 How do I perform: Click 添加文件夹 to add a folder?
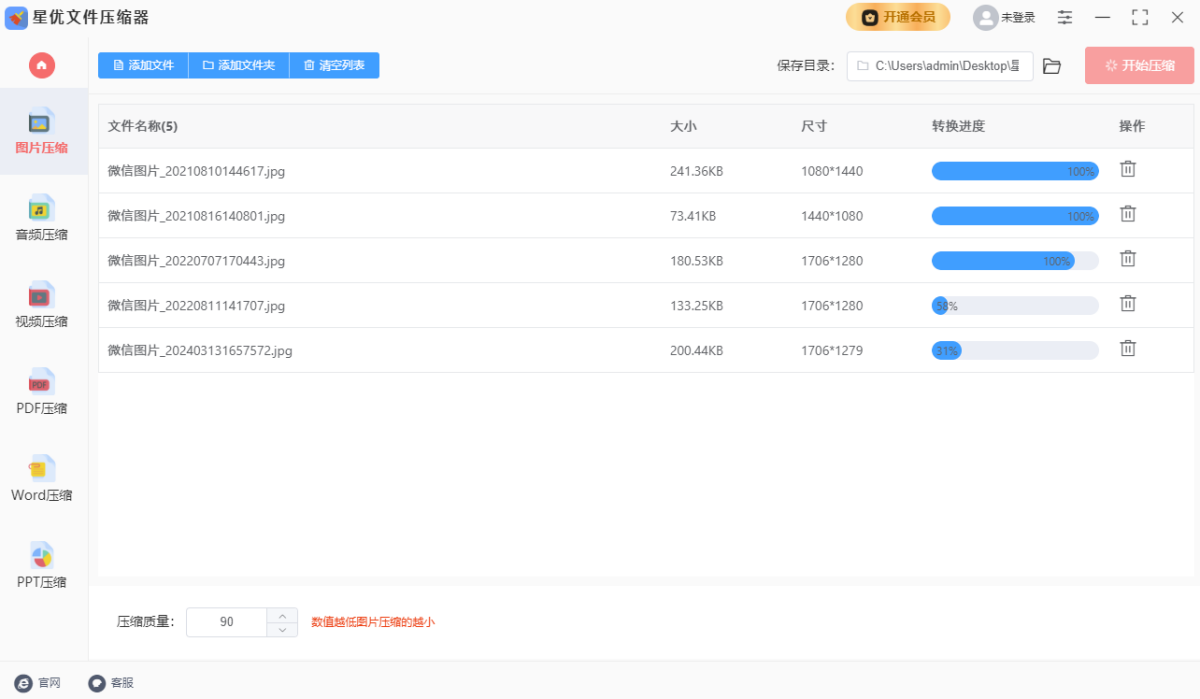(x=238, y=65)
